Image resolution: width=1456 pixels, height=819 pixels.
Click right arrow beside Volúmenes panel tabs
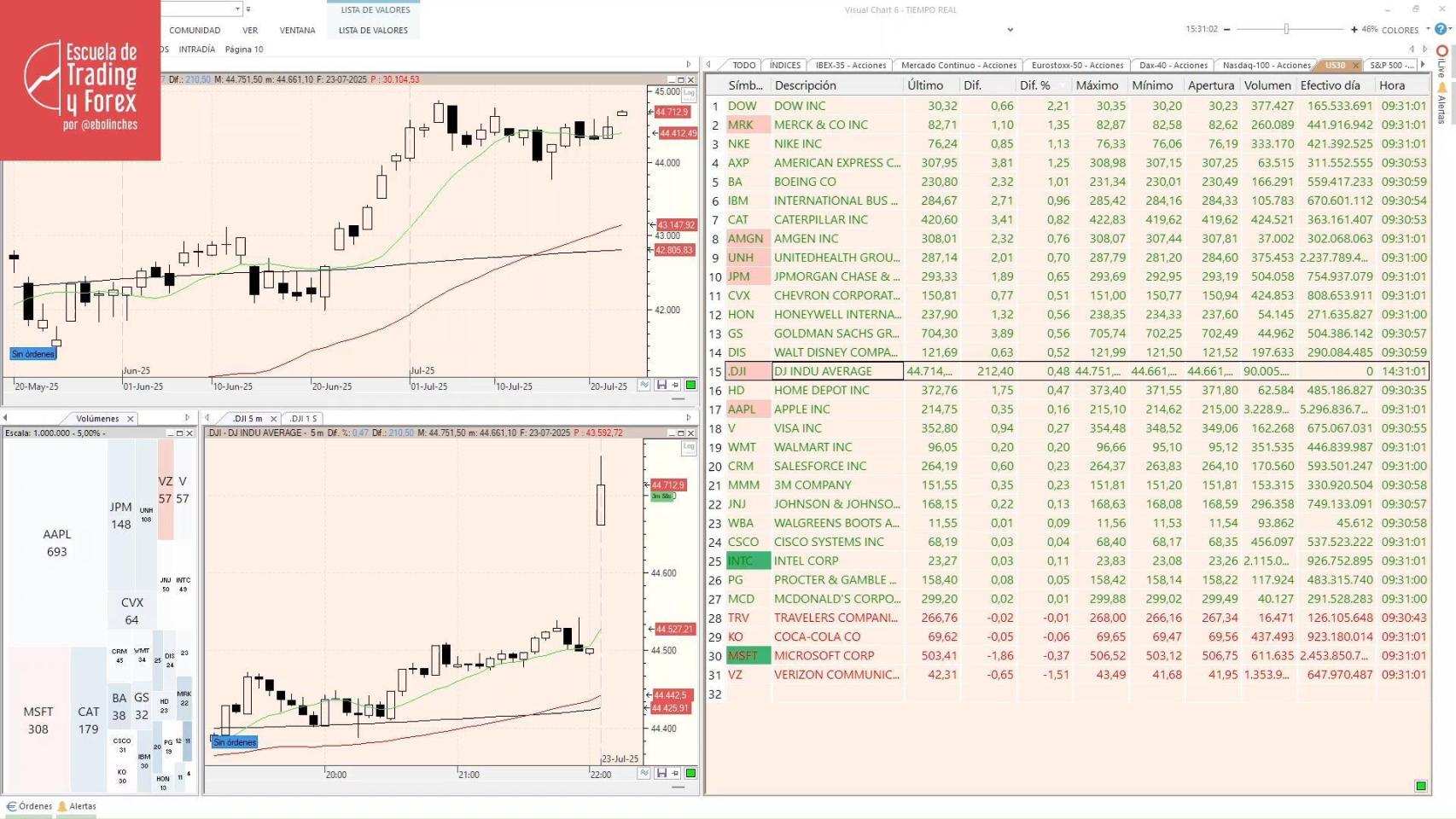[x=188, y=418]
